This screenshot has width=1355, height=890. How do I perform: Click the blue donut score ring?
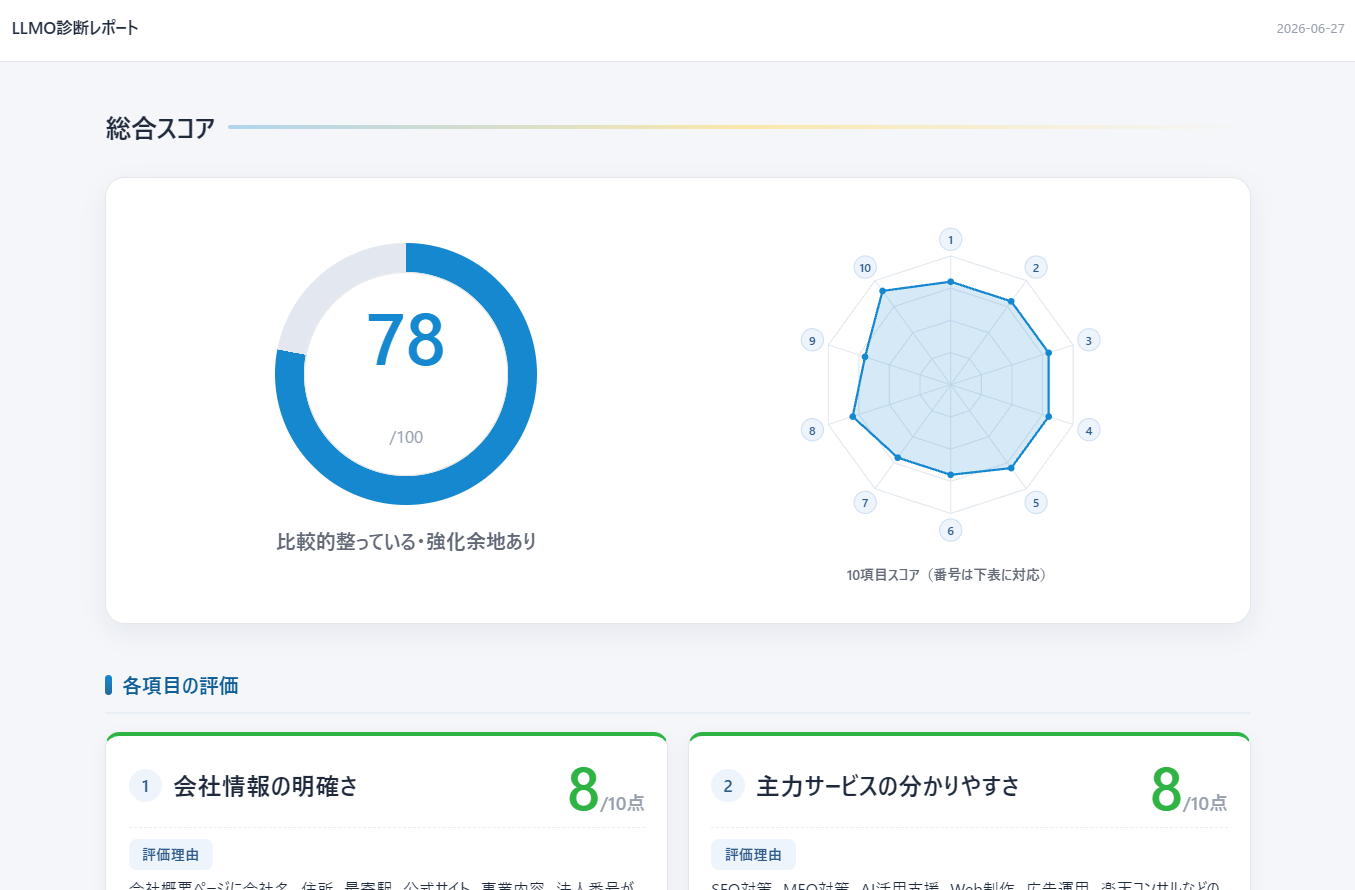pyautogui.click(x=406, y=374)
